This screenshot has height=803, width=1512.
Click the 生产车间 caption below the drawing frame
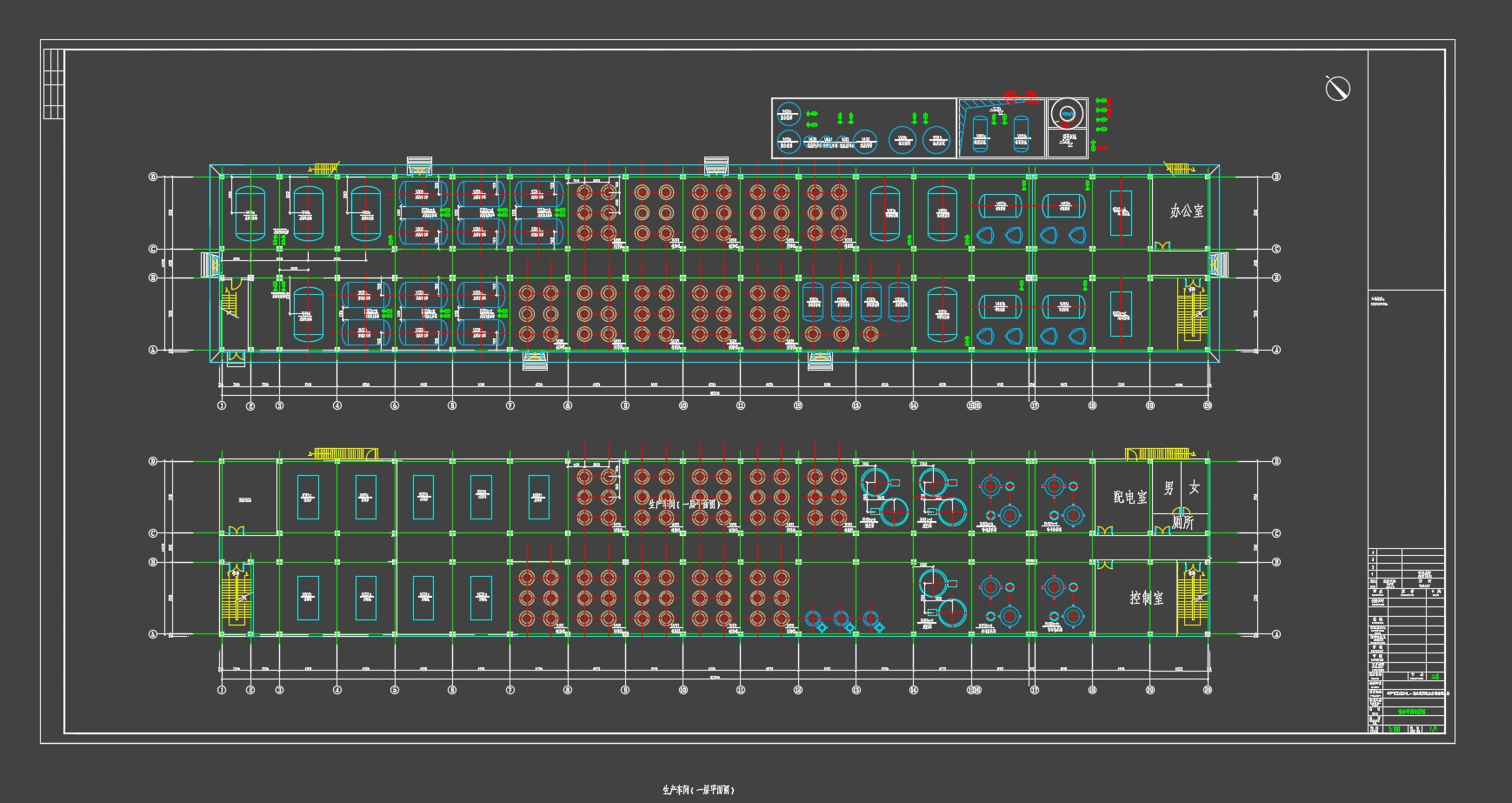tap(698, 790)
